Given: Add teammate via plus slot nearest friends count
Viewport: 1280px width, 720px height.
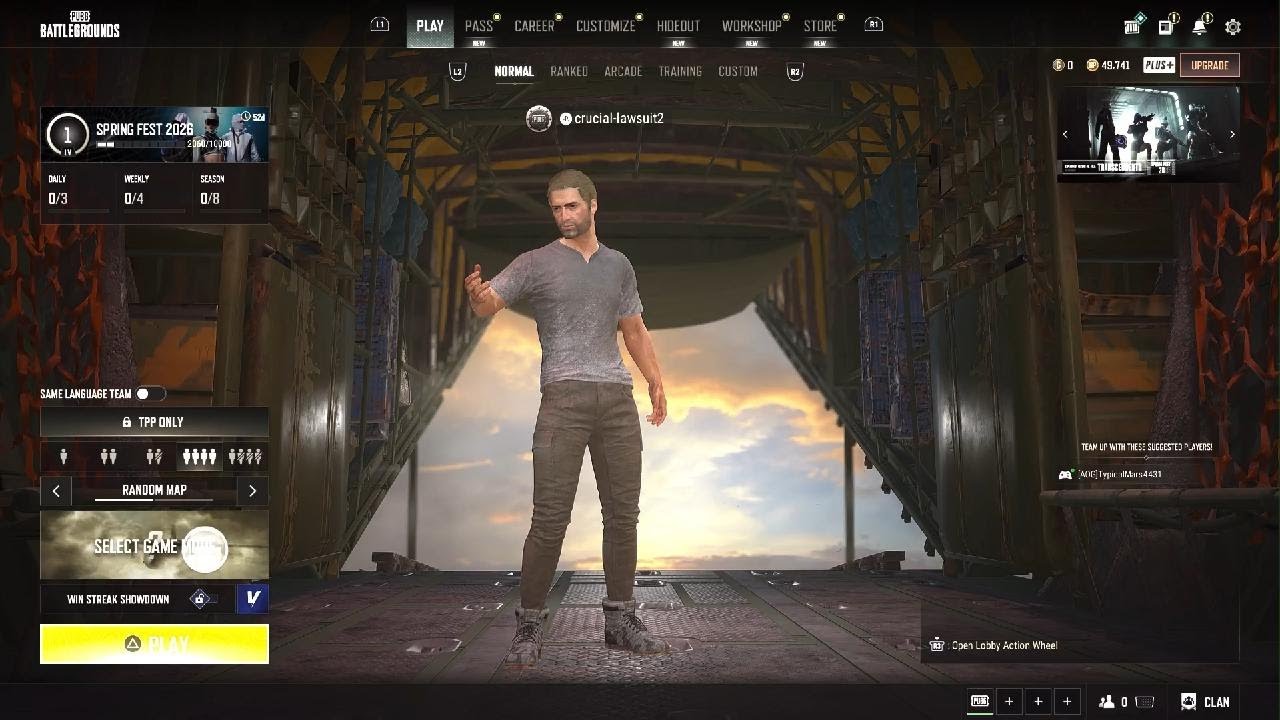Looking at the screenshot, I should (x=1067, y=702).
